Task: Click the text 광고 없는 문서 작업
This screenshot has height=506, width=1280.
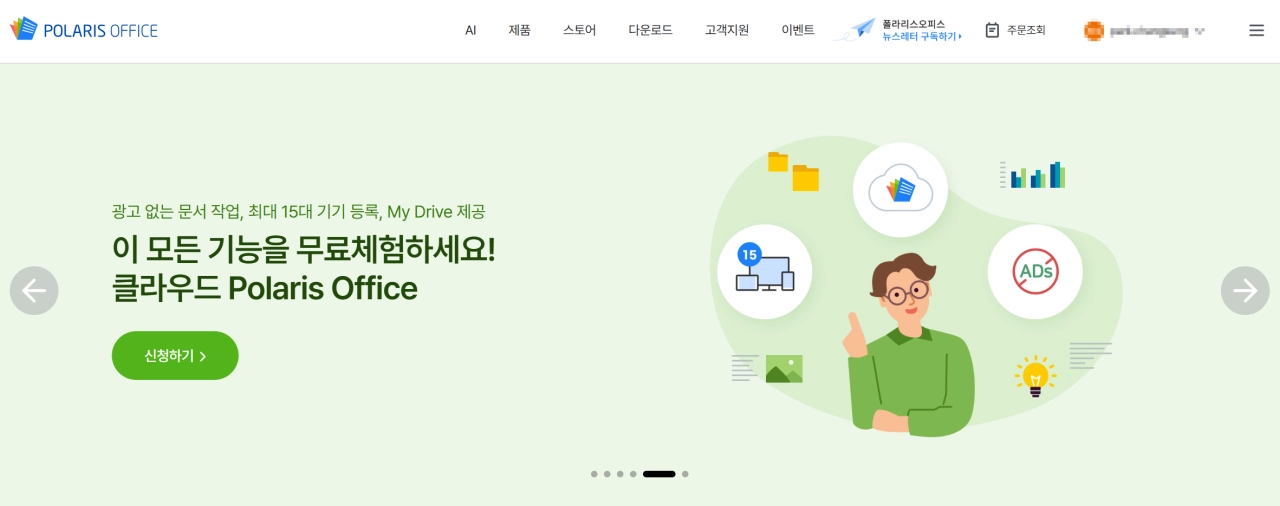Action: (176, 211)
